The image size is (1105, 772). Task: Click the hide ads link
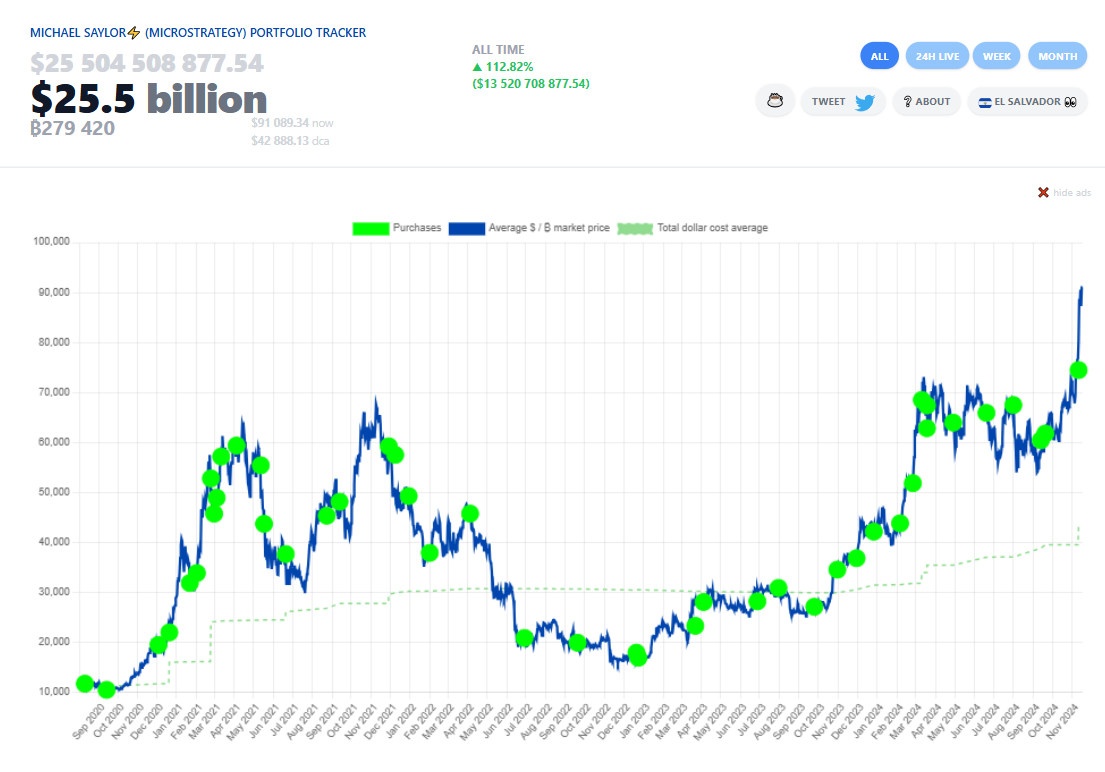tap(1070, 193)
